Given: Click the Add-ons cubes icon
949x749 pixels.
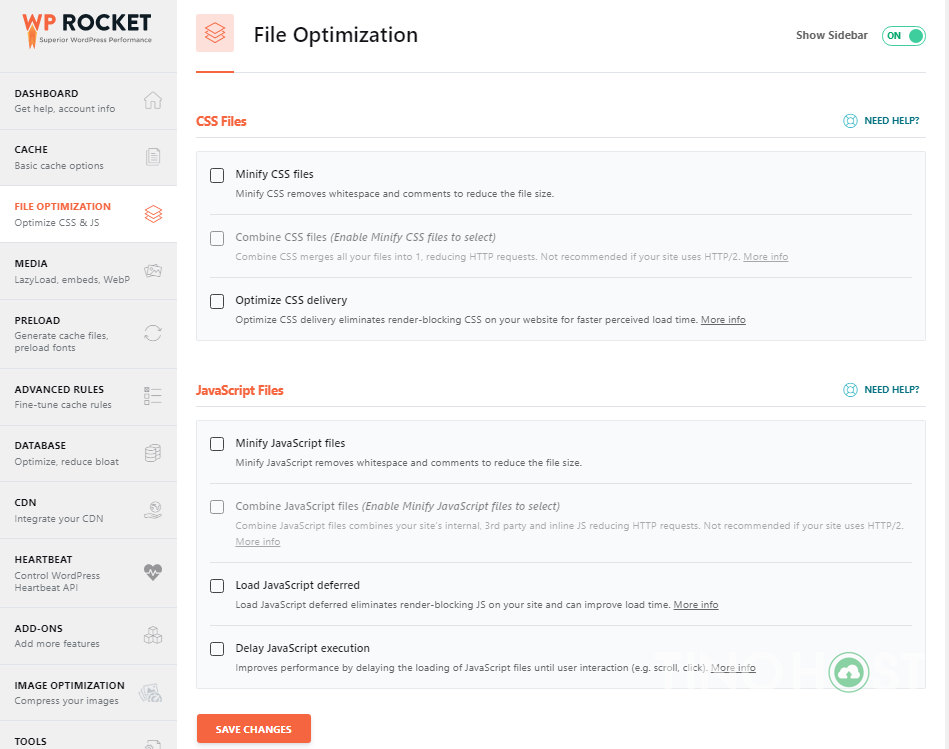Looking at the screenshot, I should (x=153, y=635).
